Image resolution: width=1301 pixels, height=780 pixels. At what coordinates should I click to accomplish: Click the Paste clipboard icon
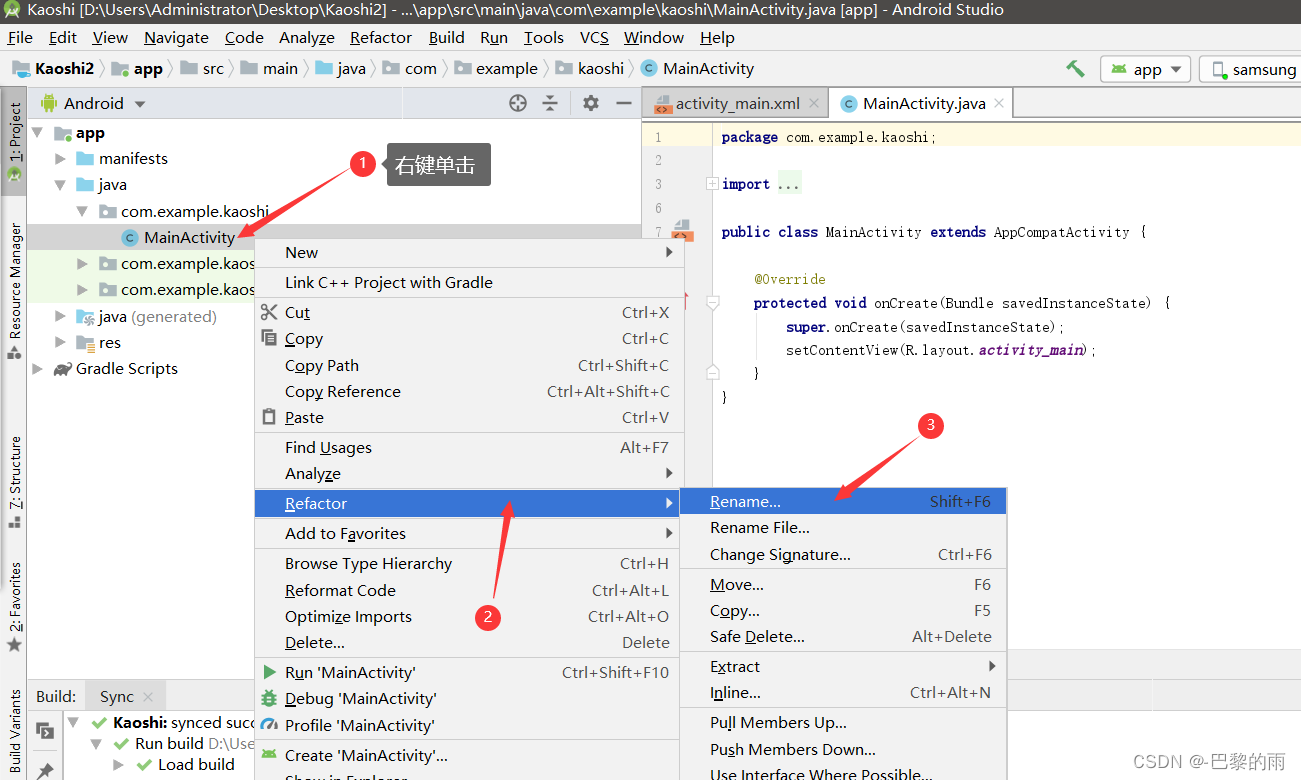click(269, 417)
